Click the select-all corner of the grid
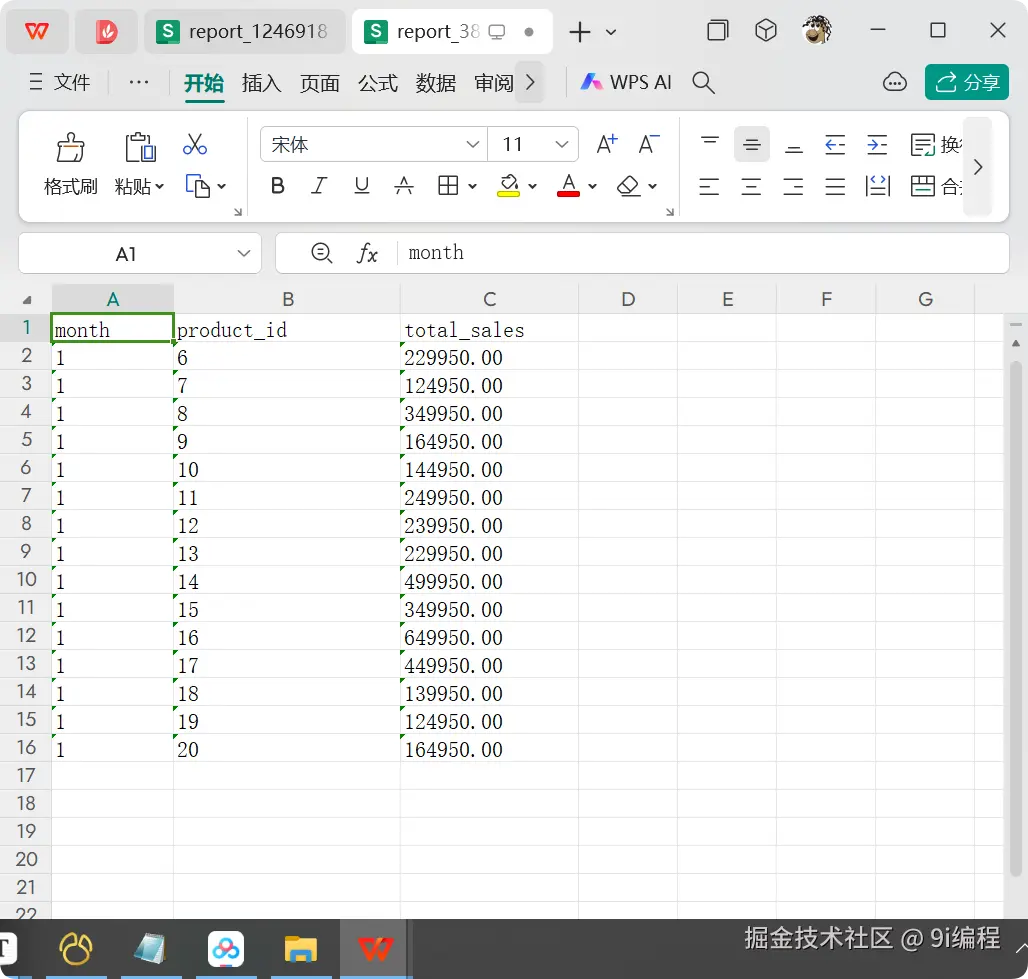 [26, 300]
